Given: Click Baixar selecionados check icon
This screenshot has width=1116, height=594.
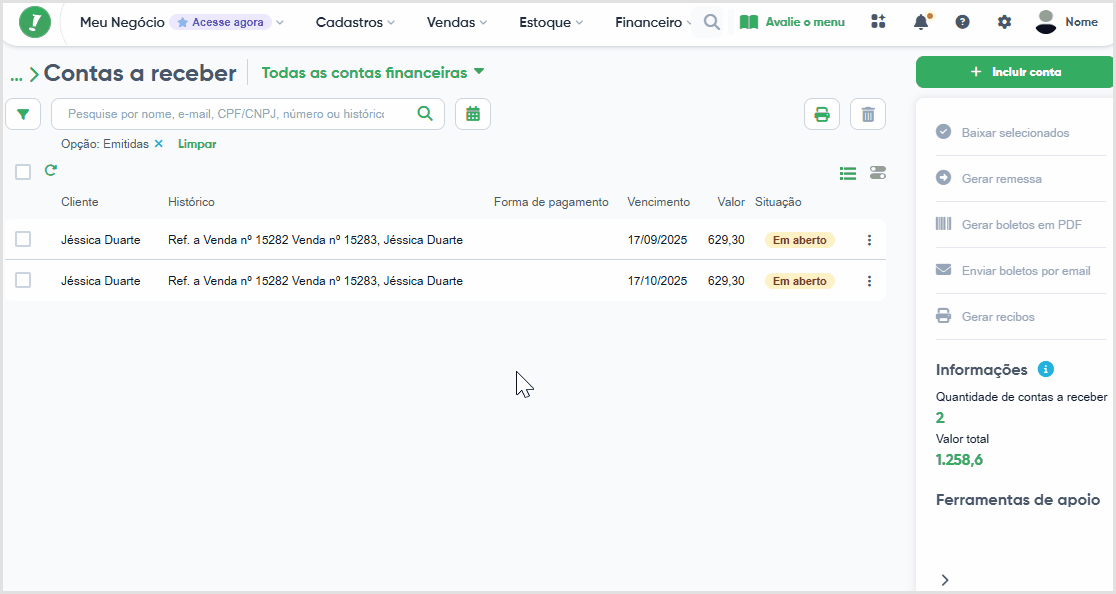Looking at the screenshot, I should pos(943,132).
